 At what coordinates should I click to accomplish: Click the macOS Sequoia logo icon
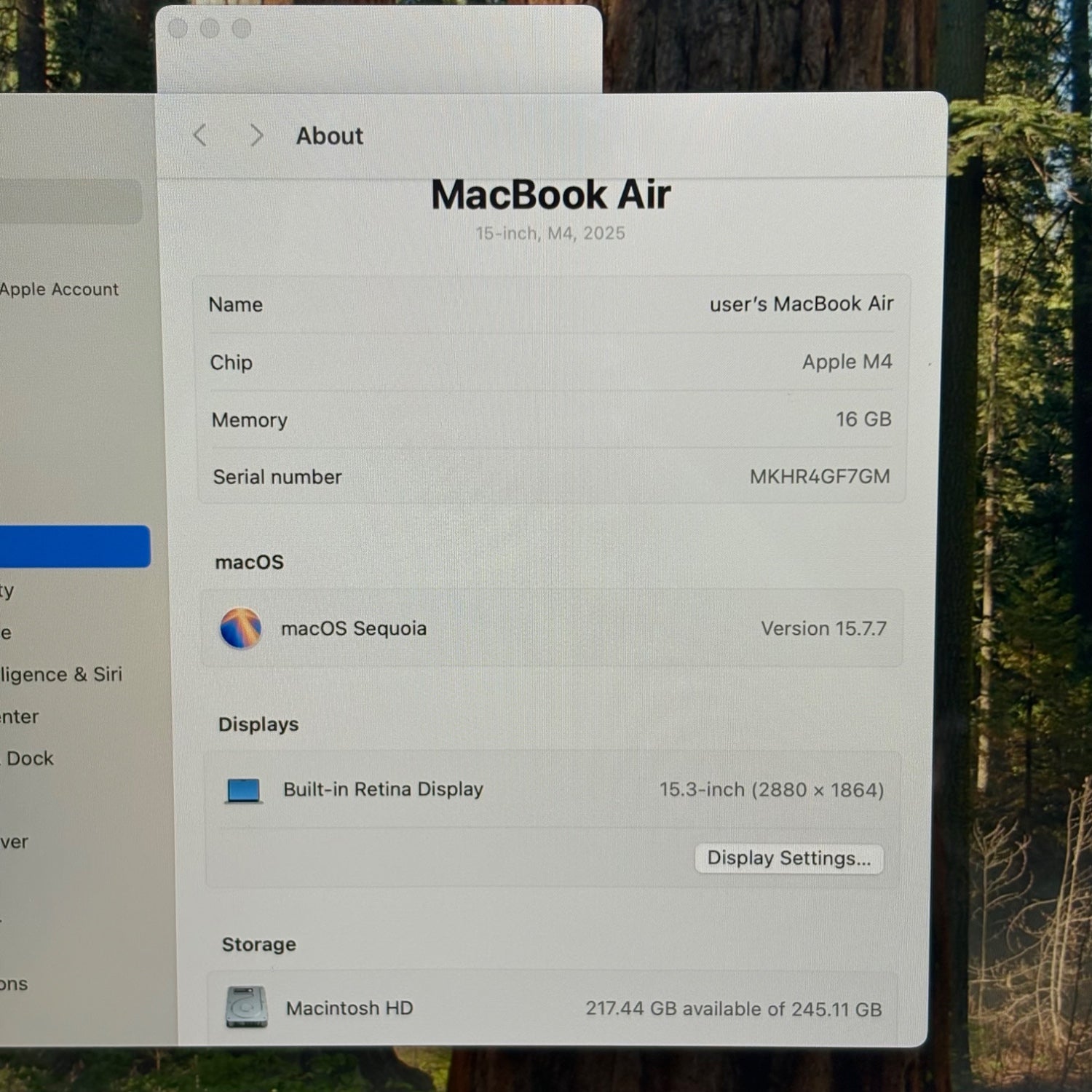pyautogui.click(x=241, y=628)
